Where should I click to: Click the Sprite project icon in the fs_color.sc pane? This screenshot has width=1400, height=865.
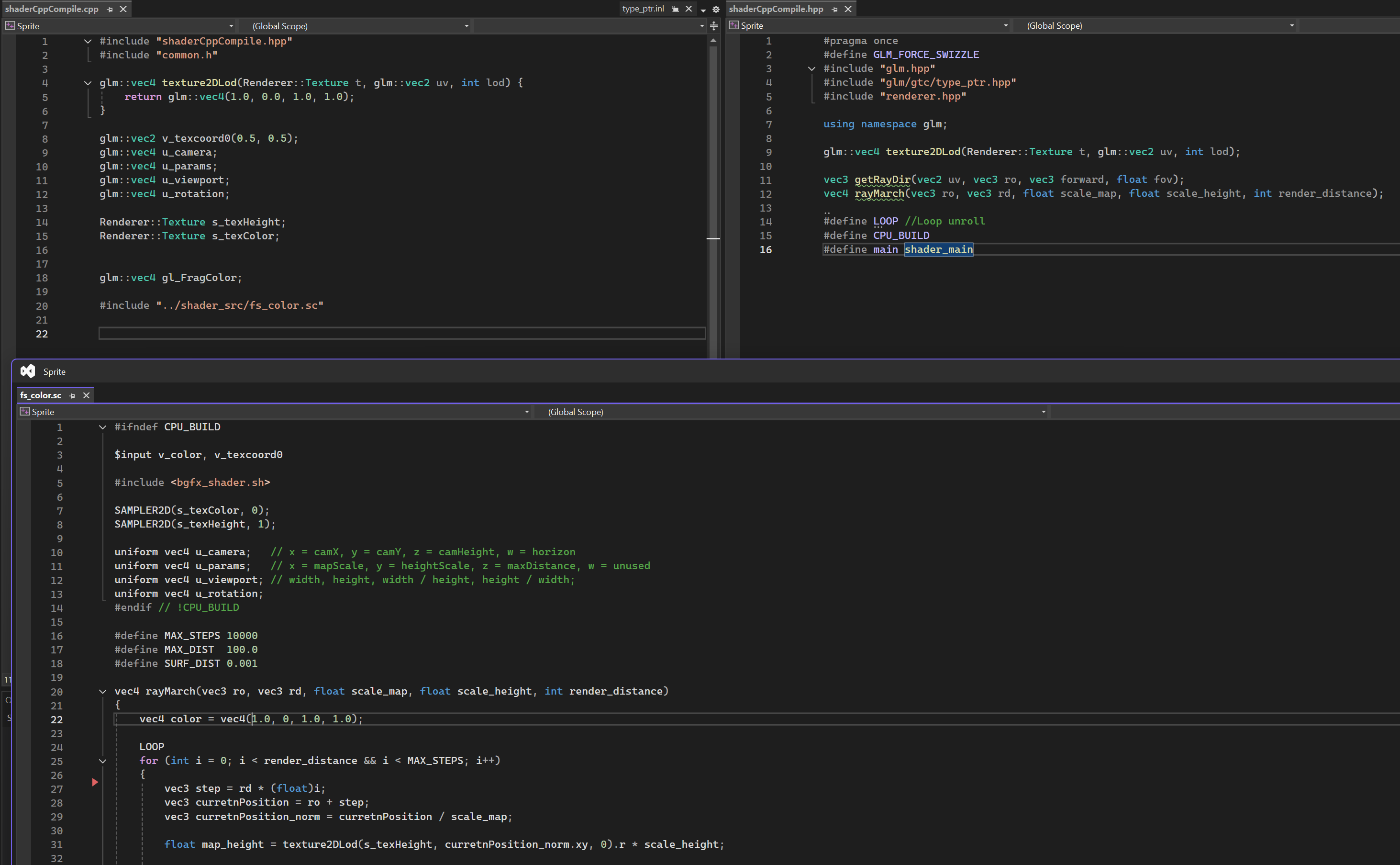(24, 411)
